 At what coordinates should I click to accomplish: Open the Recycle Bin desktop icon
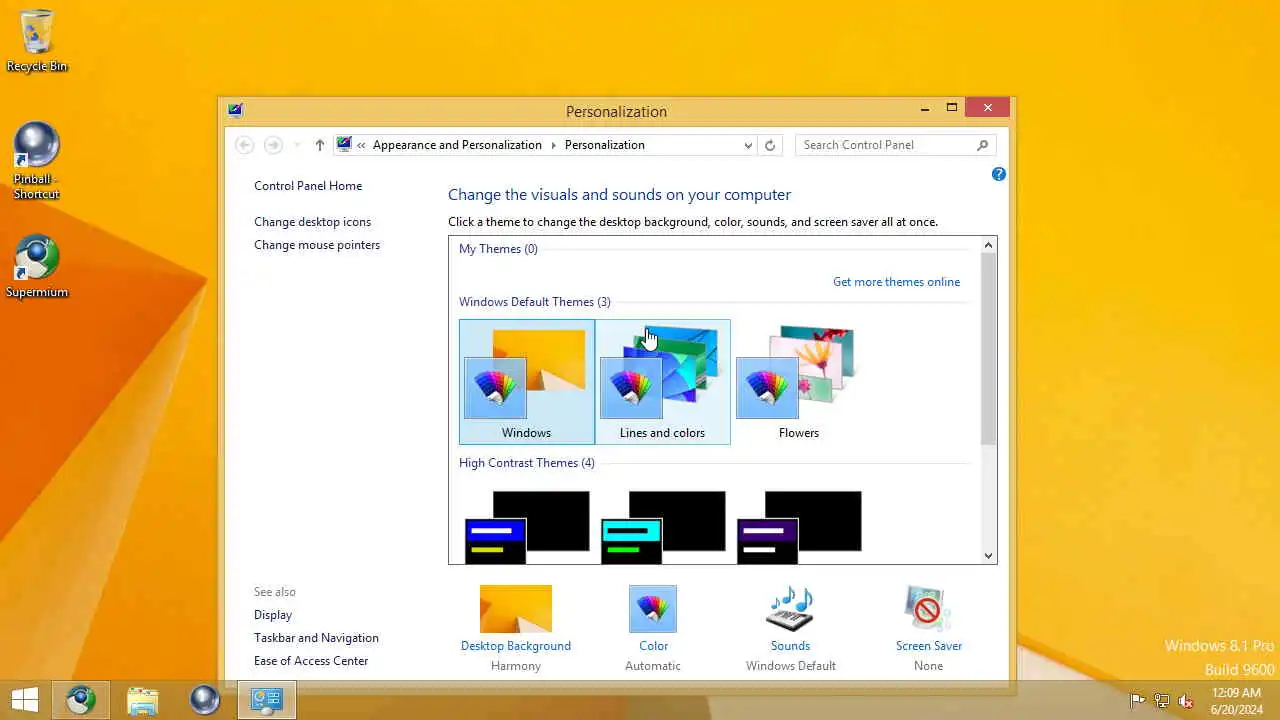click(x=37, y=42)
